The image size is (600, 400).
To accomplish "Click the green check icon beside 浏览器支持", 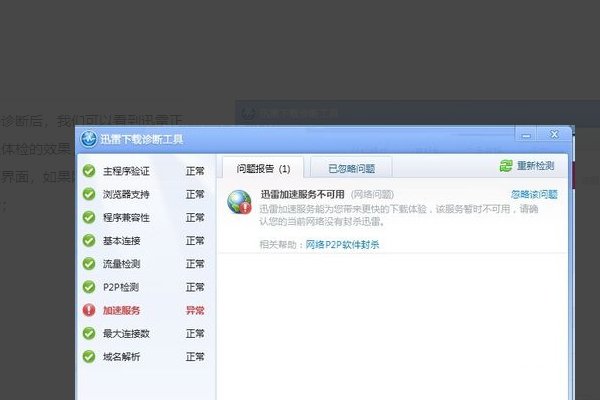I will pyautogui.click(x=89, y=194).
